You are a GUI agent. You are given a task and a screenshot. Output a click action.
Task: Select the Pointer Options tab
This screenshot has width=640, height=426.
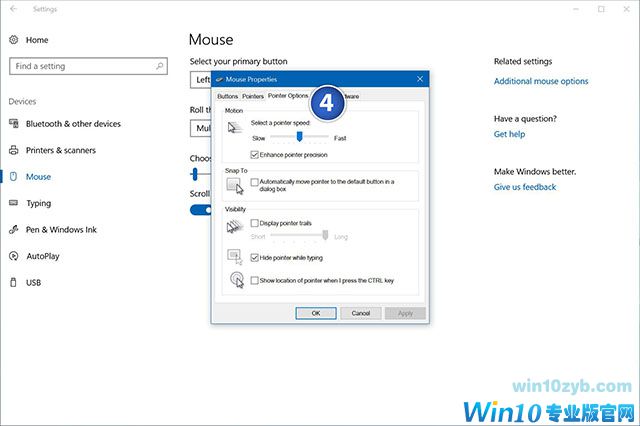tap(288, 95)
